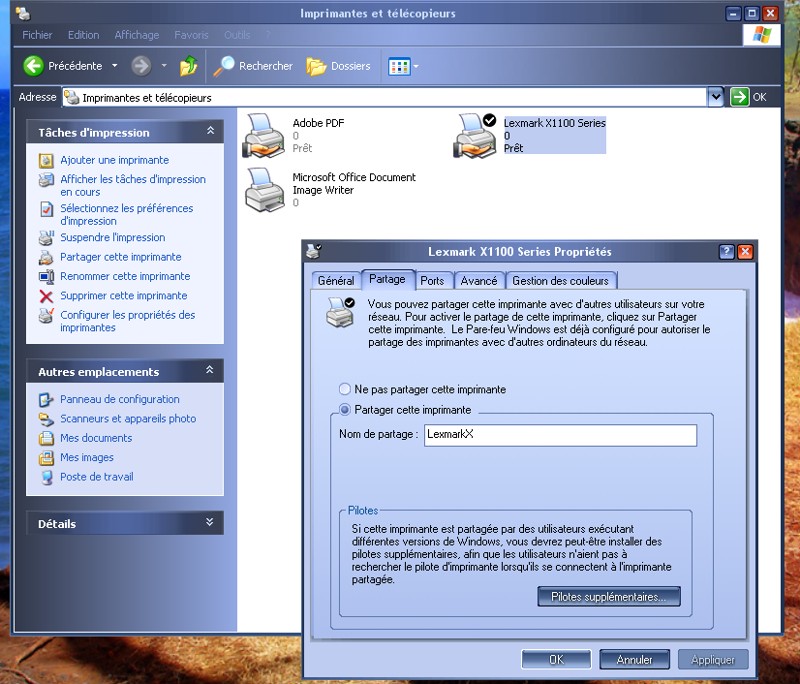Screen dimensions: 800x684
Task: Click the green Précédente back arrow
Action: [34, 66]
